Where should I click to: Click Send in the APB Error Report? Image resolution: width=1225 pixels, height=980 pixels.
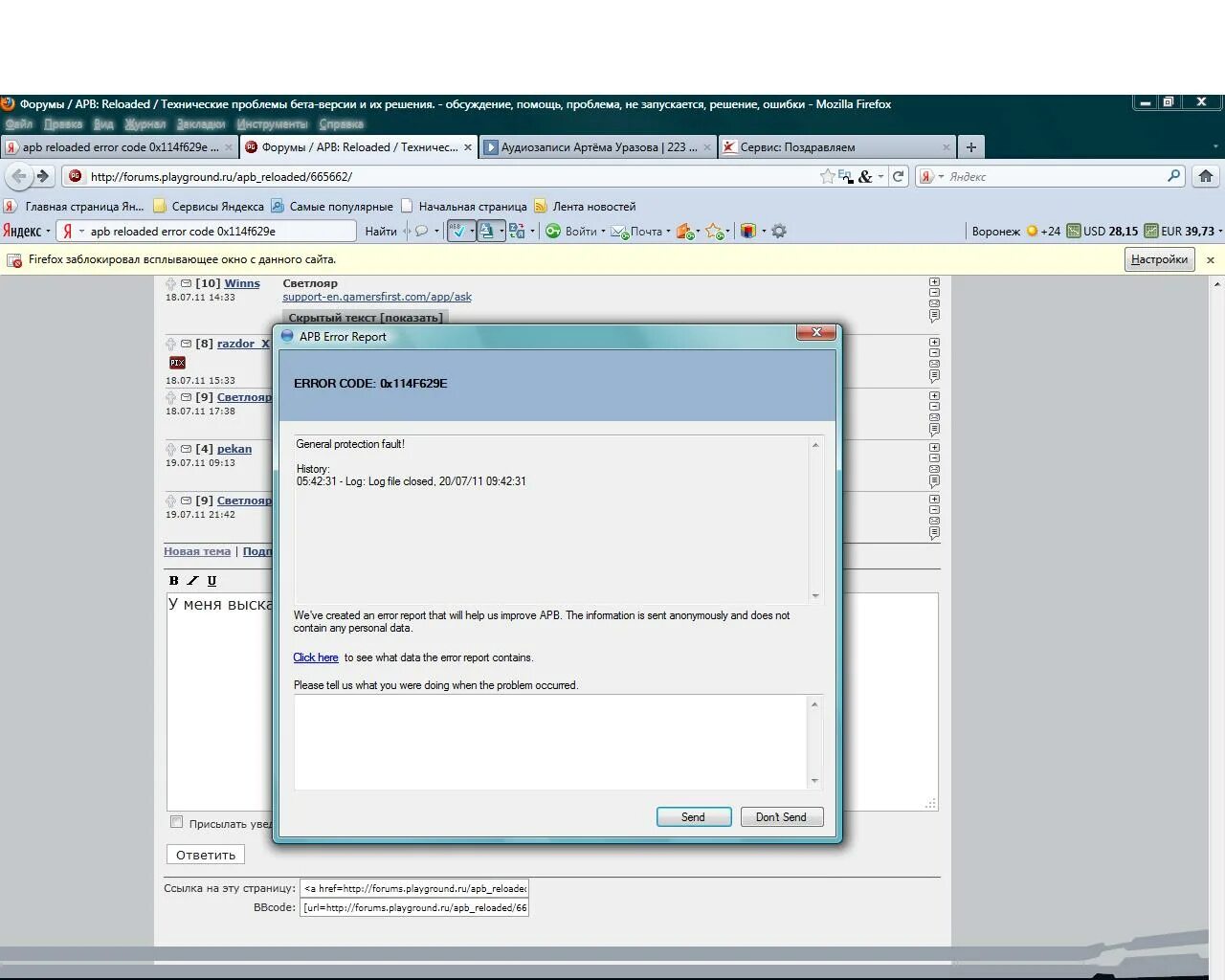pyautogui.click(x=694, y=816)
